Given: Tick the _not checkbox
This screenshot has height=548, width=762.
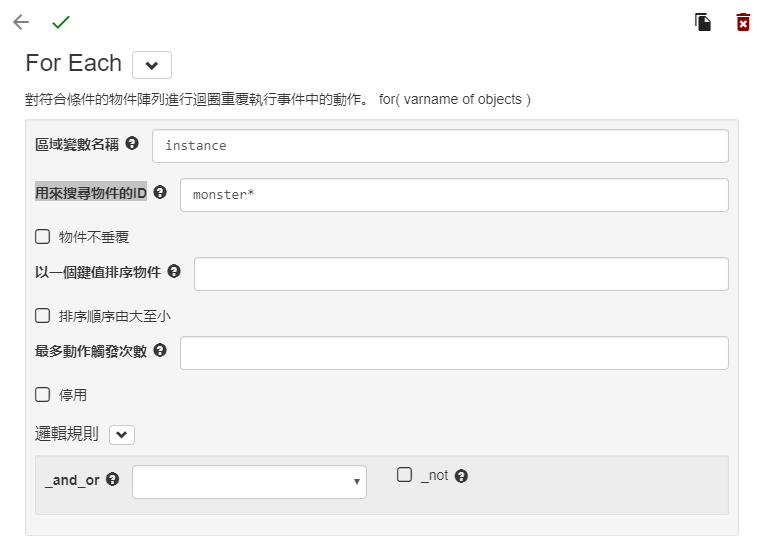Looking at the screenshot, I should point(404,475).
